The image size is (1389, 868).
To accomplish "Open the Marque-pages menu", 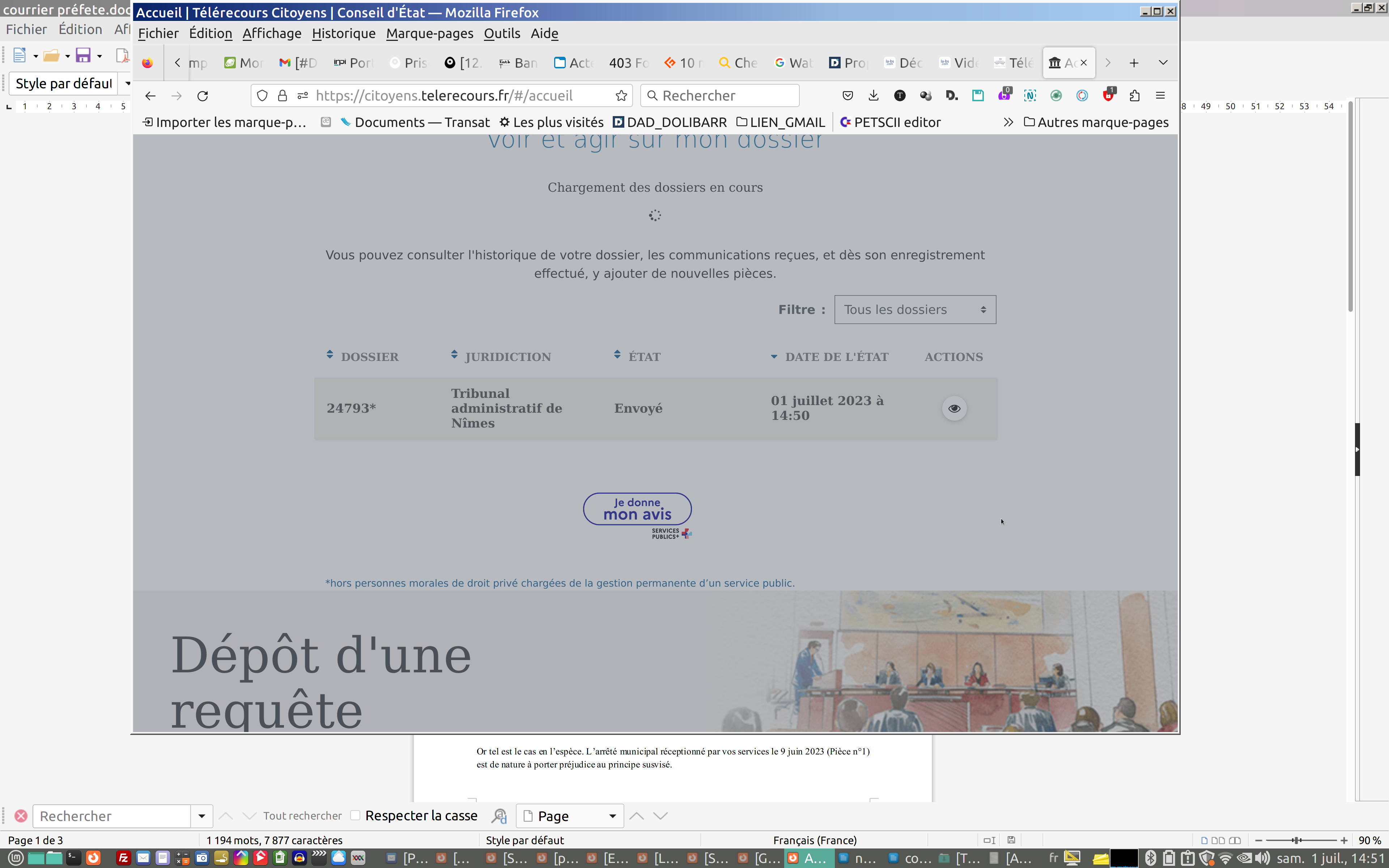I will click(x=429, y=33).
